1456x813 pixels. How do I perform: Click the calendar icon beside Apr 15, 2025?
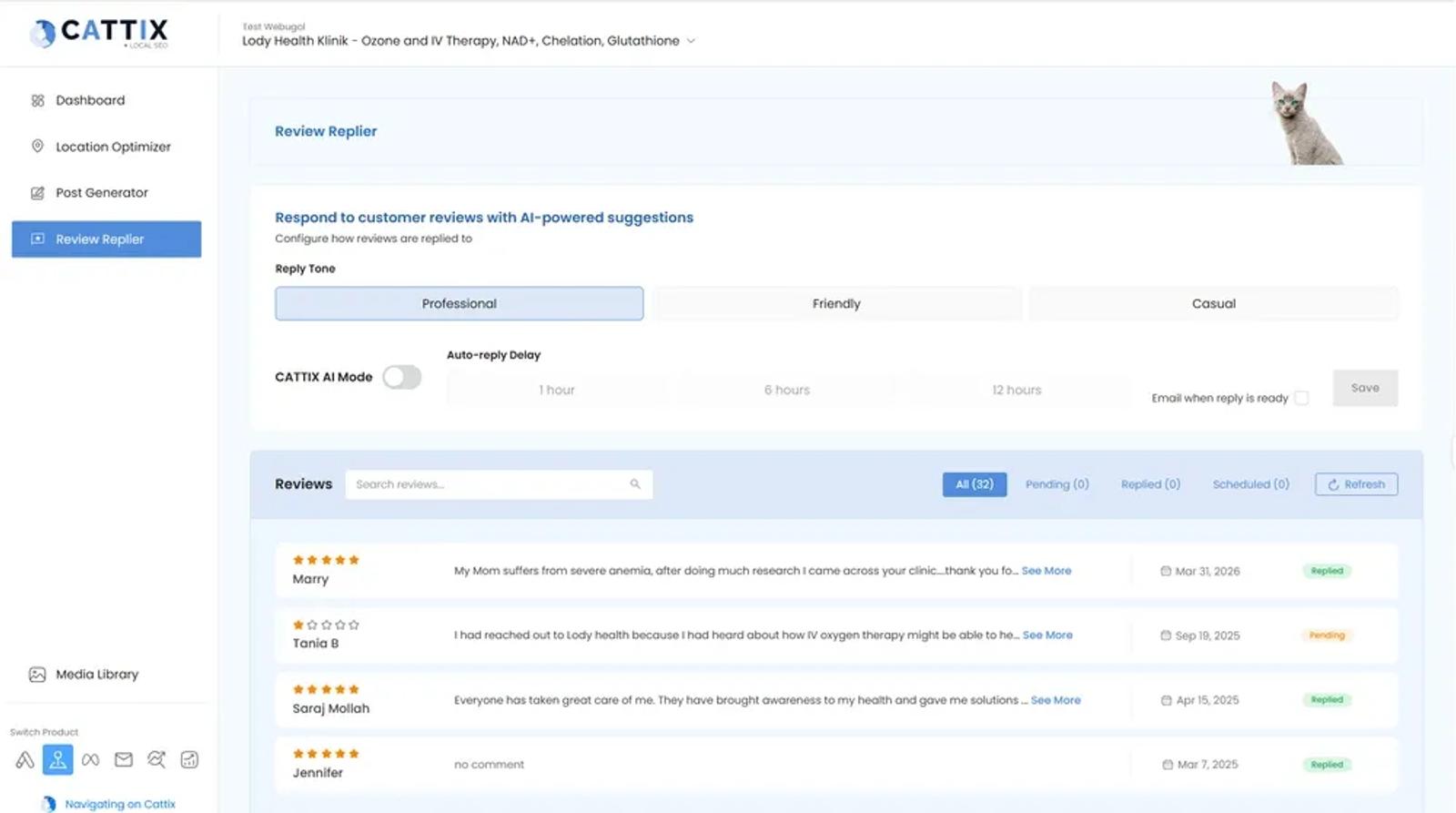1167,700
